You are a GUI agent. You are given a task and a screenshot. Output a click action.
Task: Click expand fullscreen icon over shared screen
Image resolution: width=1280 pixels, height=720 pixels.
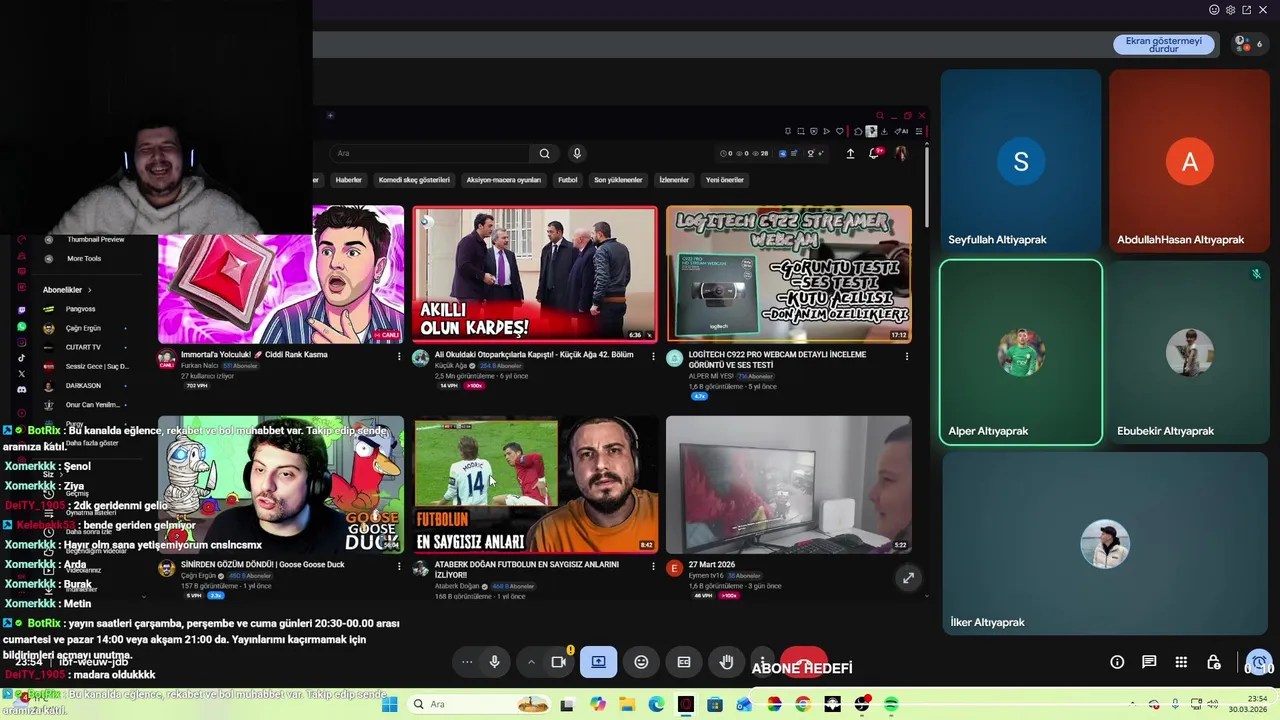[908, 578]
